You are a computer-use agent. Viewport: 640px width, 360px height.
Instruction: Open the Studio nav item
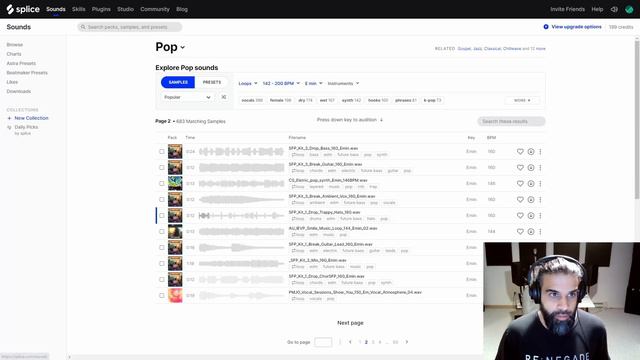[x=125, y=9]
